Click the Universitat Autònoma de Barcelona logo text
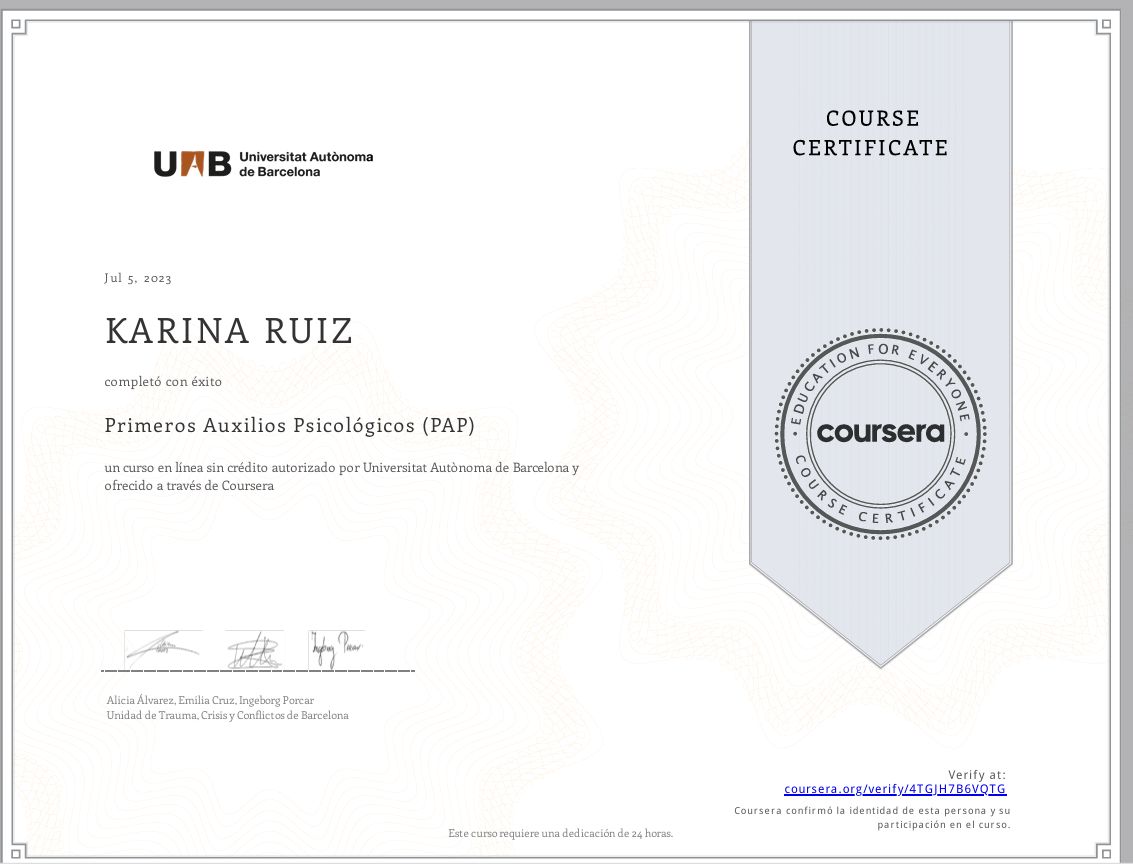Viewport: 1133px width, 864px height. click(x=306, y=164)
